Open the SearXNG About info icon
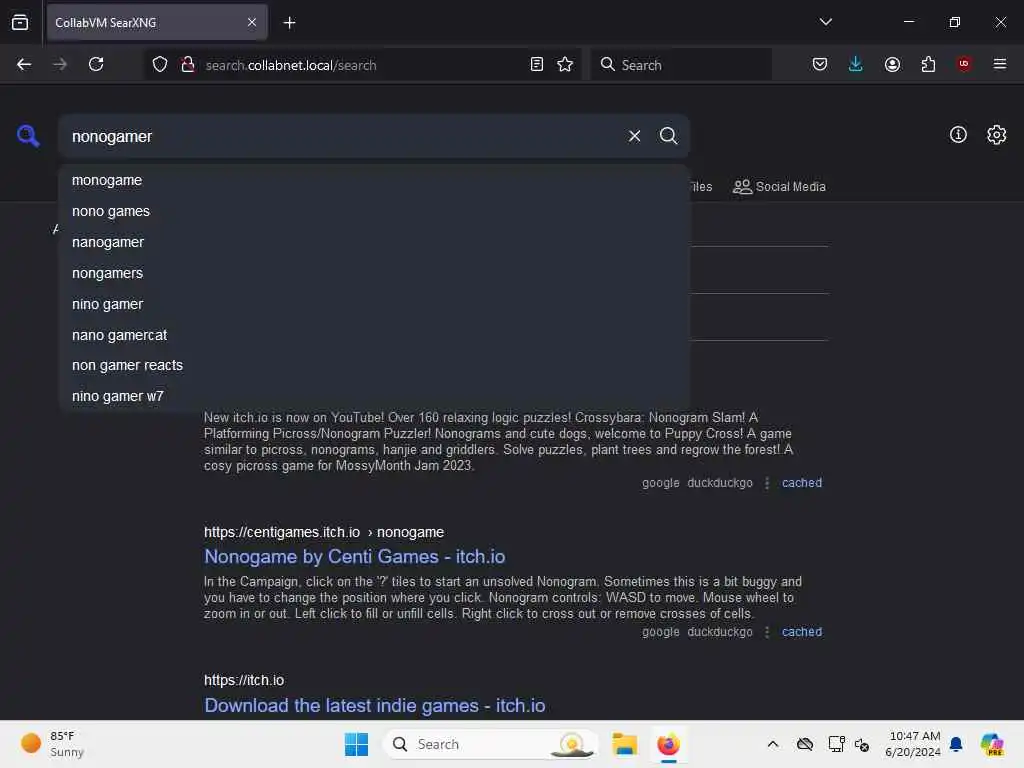 (x=958, y=135)
